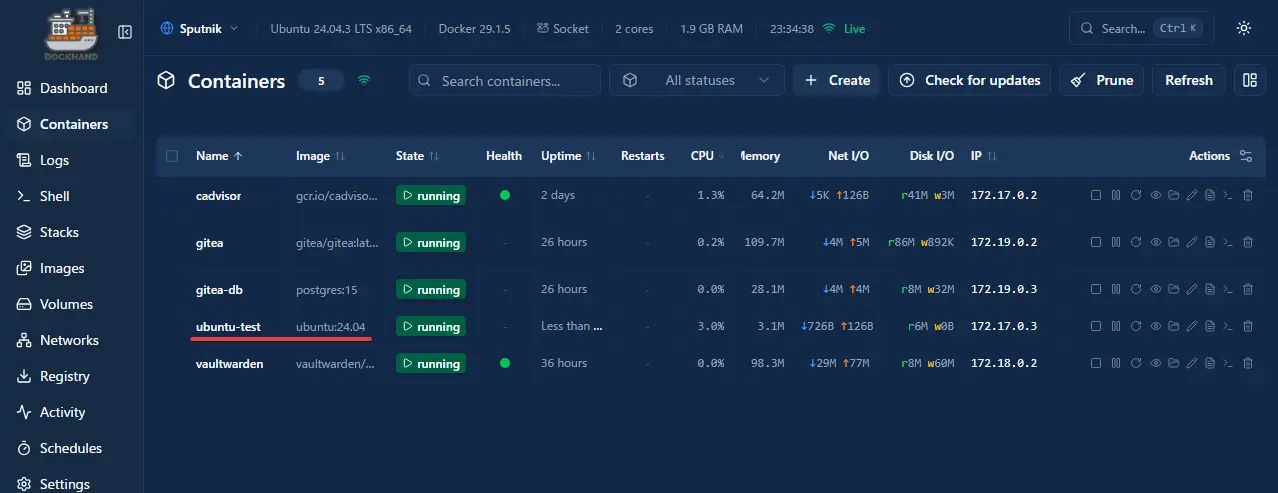Toggle light/dark theme sun icon
This screenshot has height=493, width=1278.
1243,28
